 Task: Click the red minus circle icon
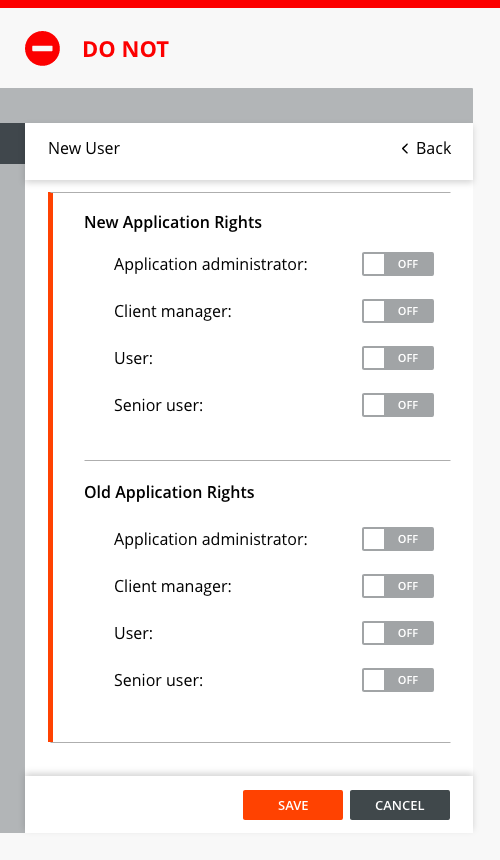(x=42, y=49)
